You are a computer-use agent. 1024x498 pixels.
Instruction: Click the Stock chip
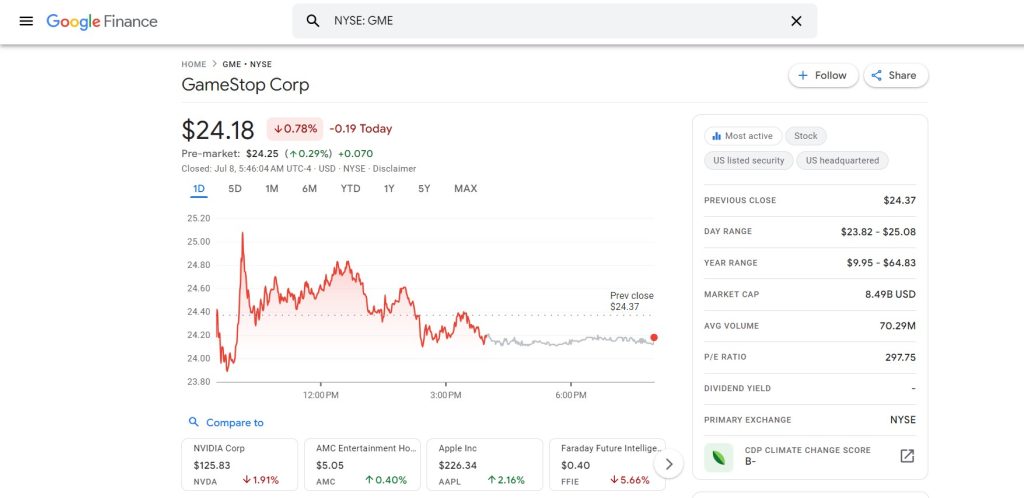(806, 136)
